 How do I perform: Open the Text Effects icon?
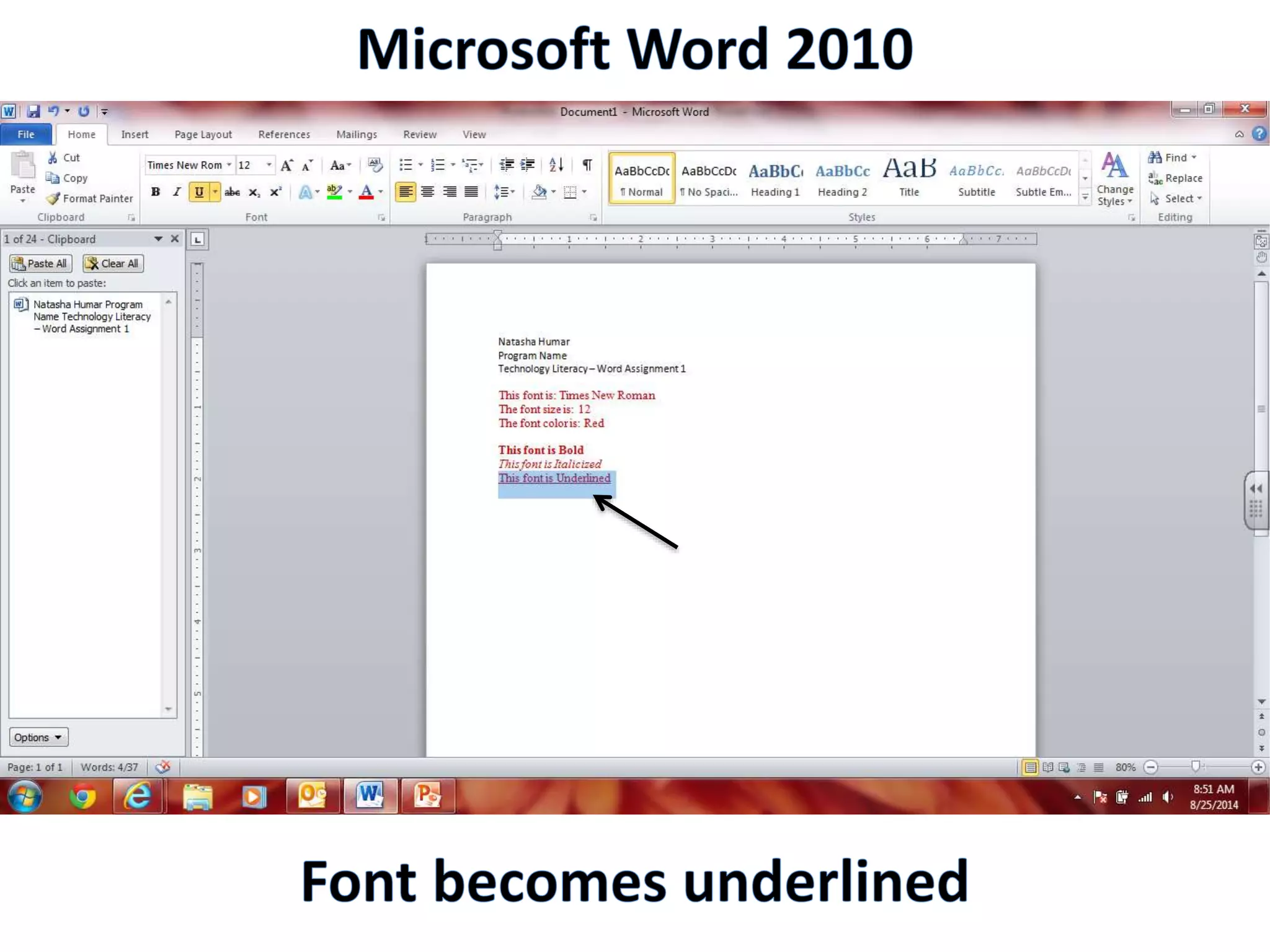(305, 192)
